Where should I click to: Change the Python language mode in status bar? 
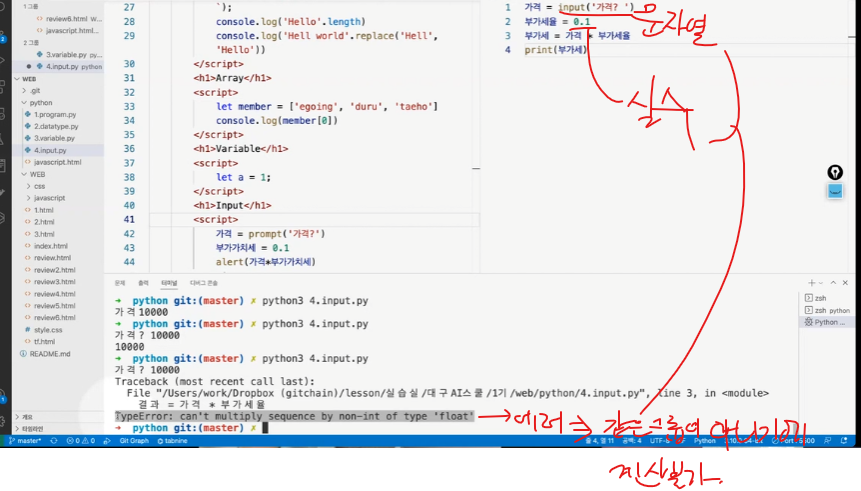[x=705, y=440]
